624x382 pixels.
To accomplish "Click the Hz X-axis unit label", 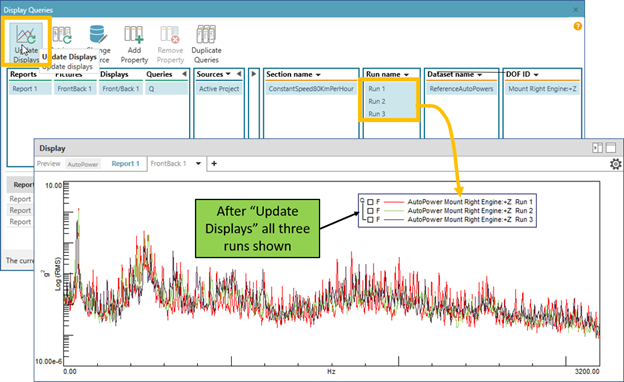I will 331,372.
